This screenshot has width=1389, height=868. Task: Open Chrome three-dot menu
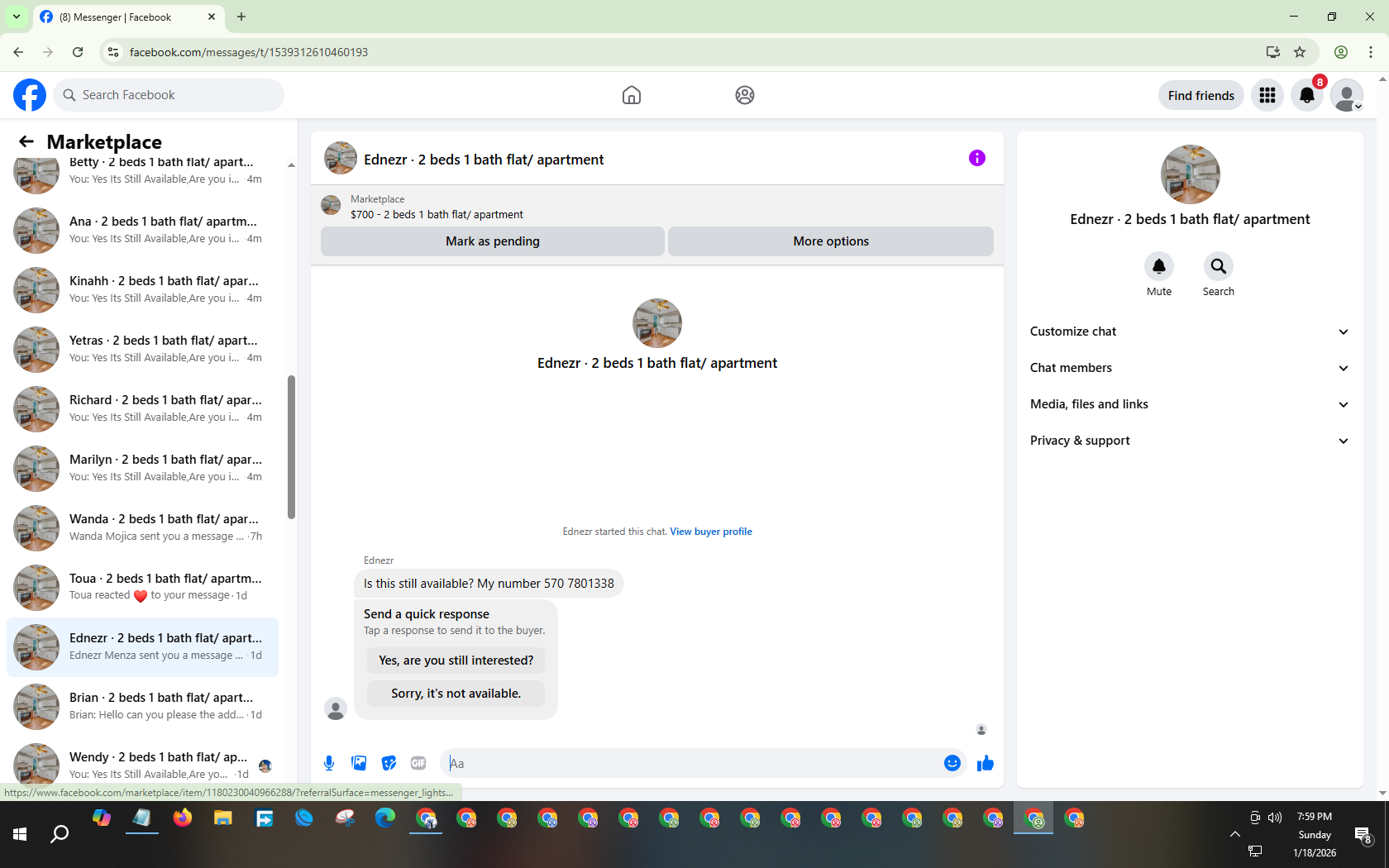tap(1371, 52)
